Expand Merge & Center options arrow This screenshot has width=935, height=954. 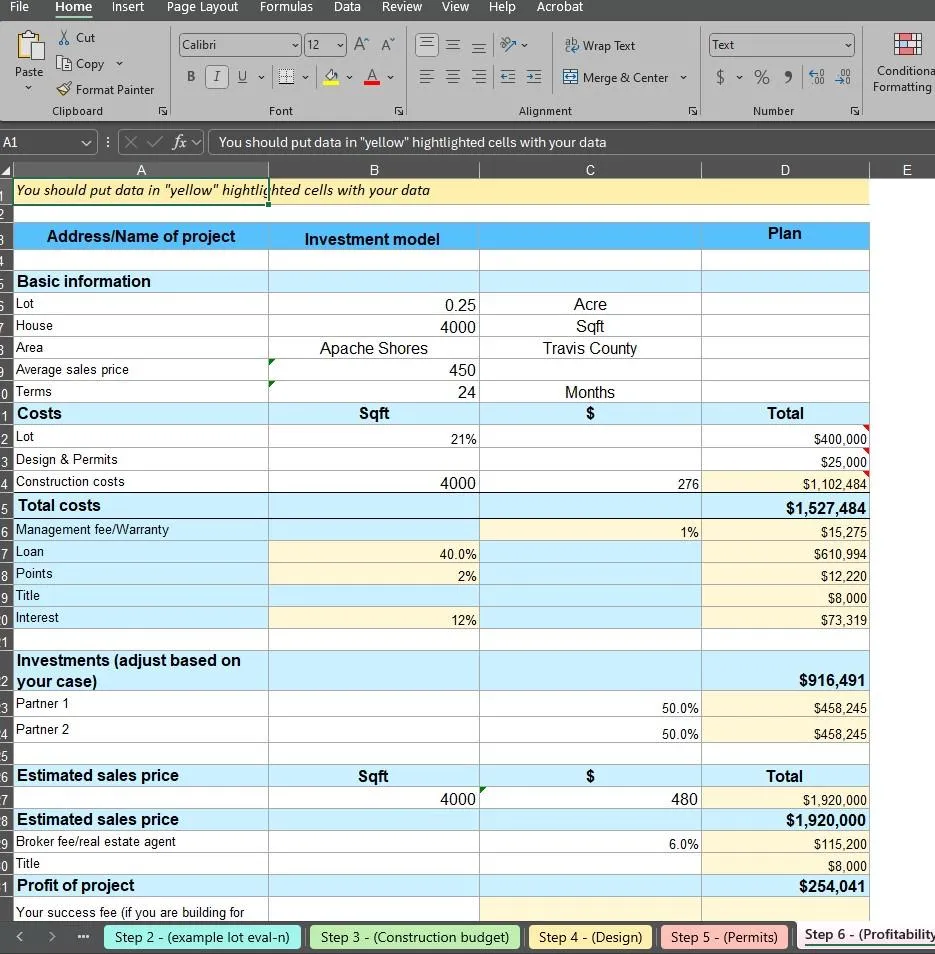click(x=683, y=77)
